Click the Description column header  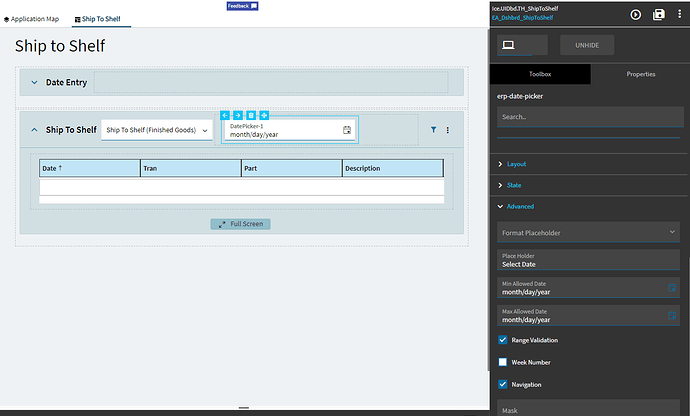pos(393,168)
